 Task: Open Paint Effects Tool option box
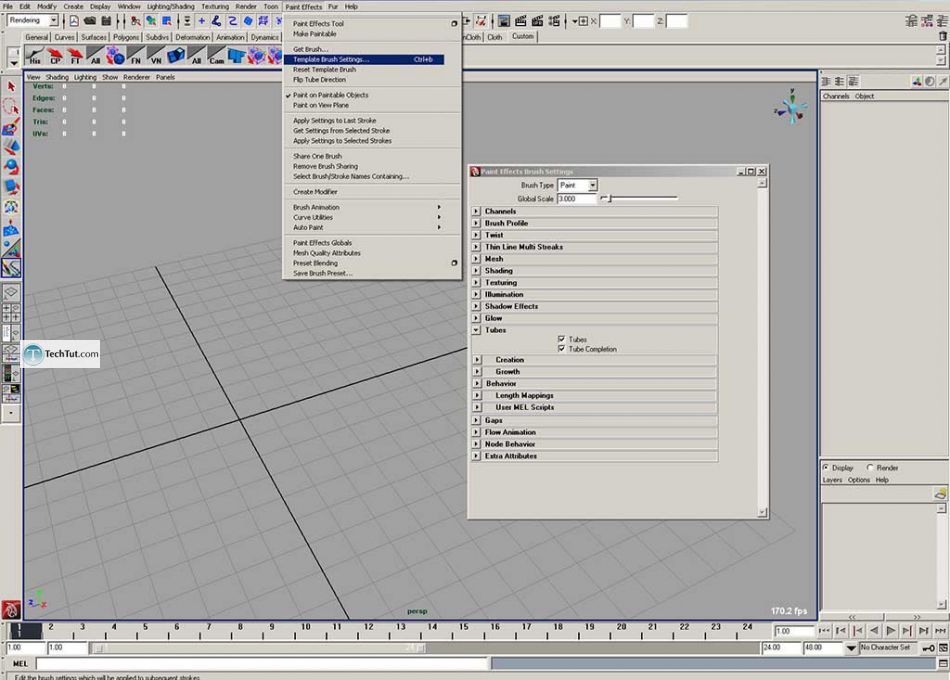454,24
